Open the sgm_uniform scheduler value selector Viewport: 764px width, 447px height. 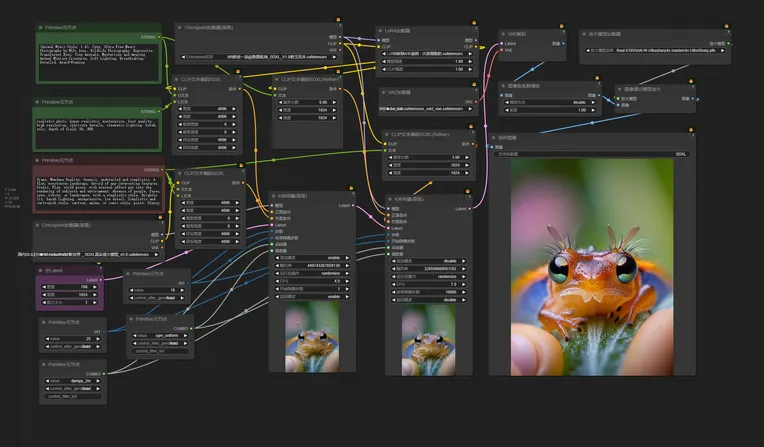point(160,336)
